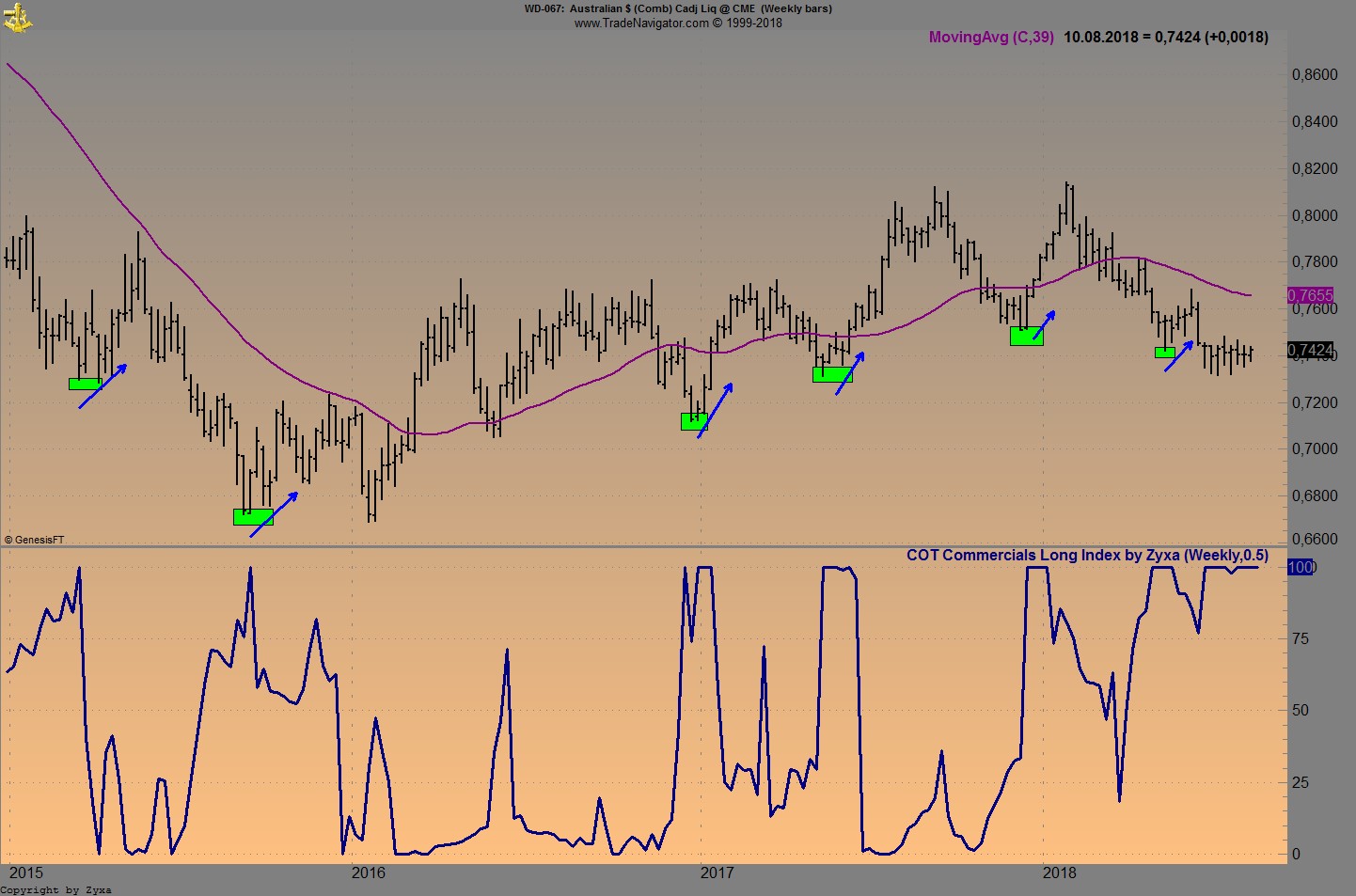Click the 0 level on the index axis
1356x896 pixels.
coord(1297,854)
